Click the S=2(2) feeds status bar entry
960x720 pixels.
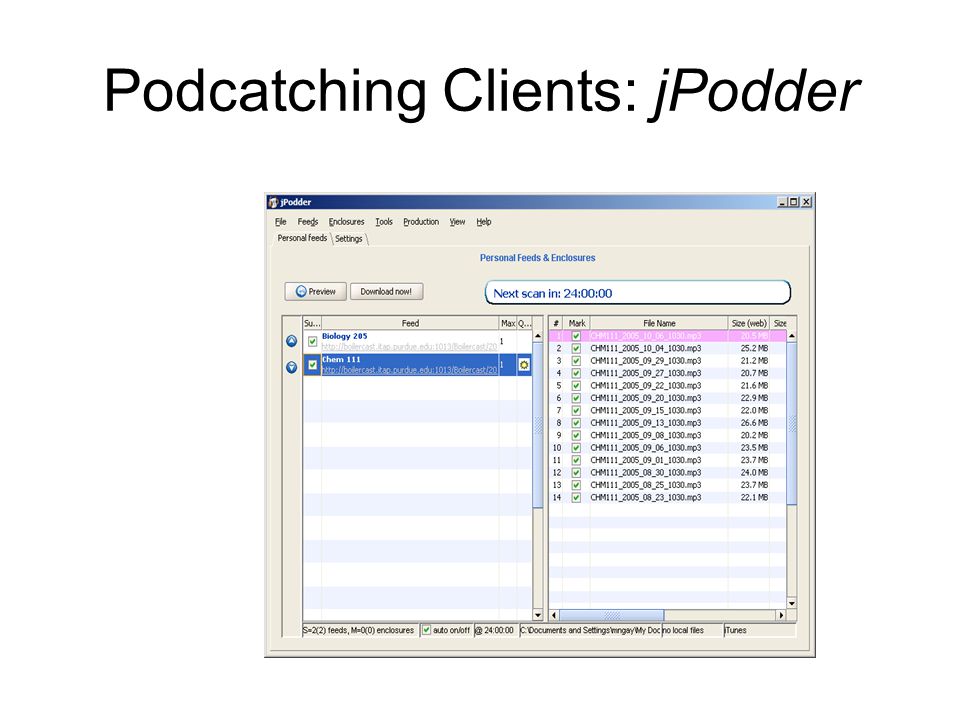359,630
